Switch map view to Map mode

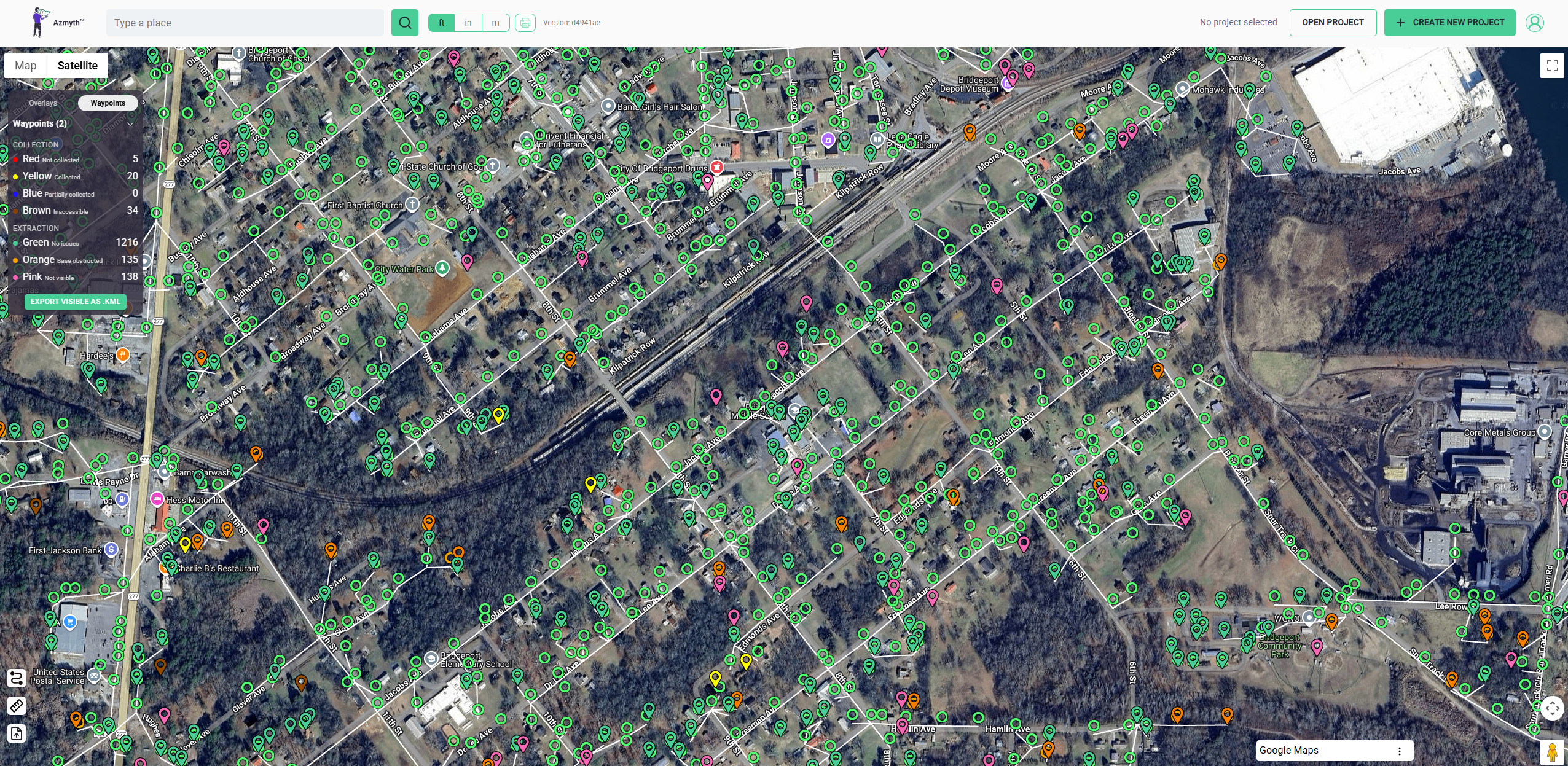click(26, 66)
